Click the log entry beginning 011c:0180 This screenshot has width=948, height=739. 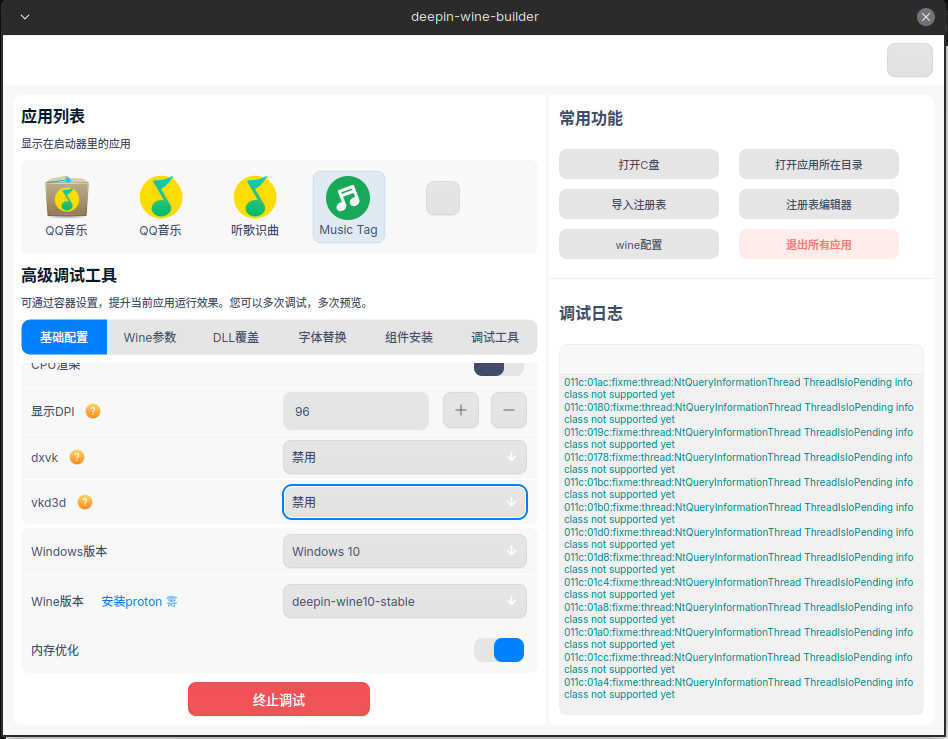pos(738,413)
